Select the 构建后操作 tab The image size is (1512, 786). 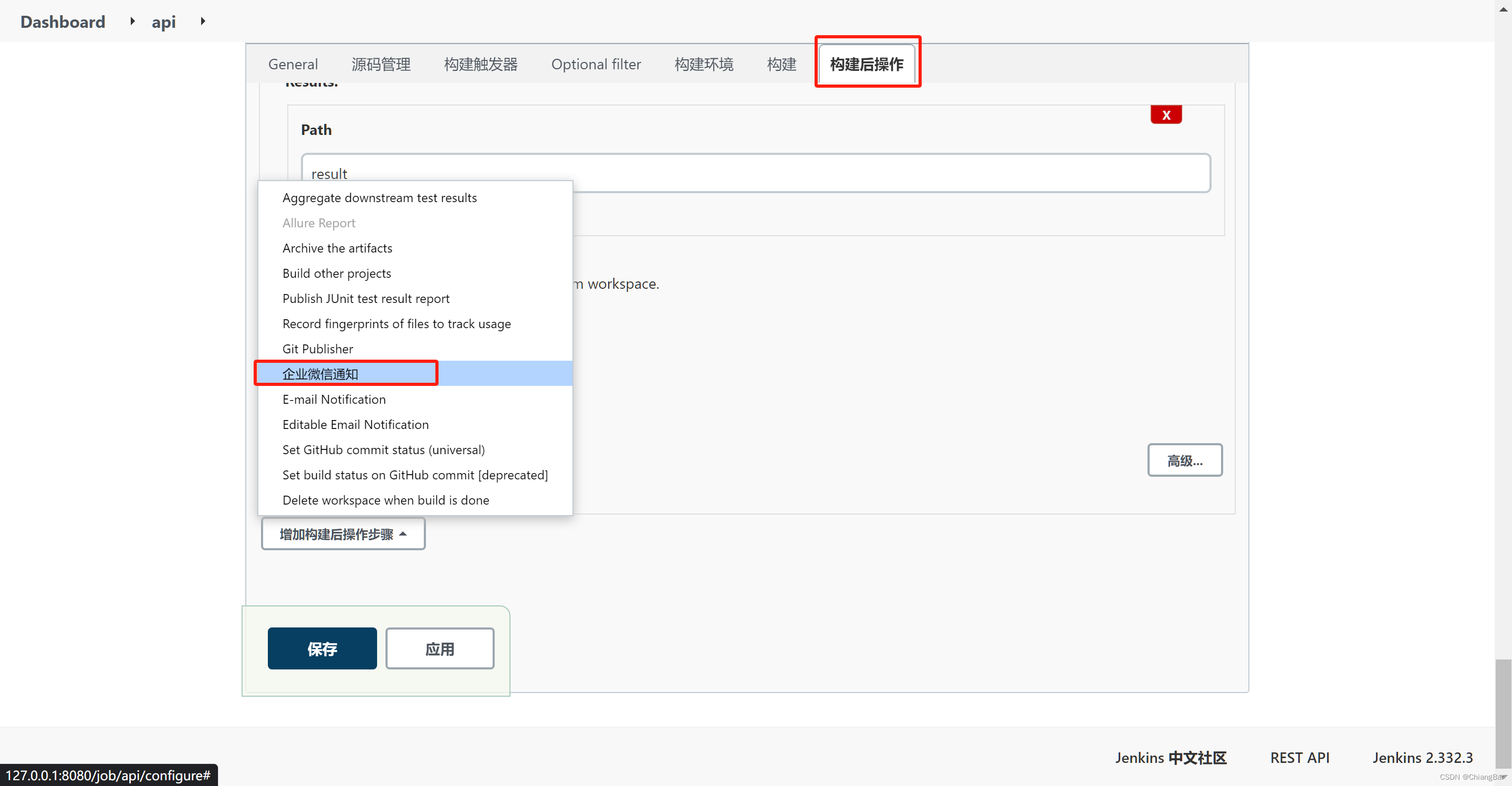pyautogui.click(x=867, y=64)
